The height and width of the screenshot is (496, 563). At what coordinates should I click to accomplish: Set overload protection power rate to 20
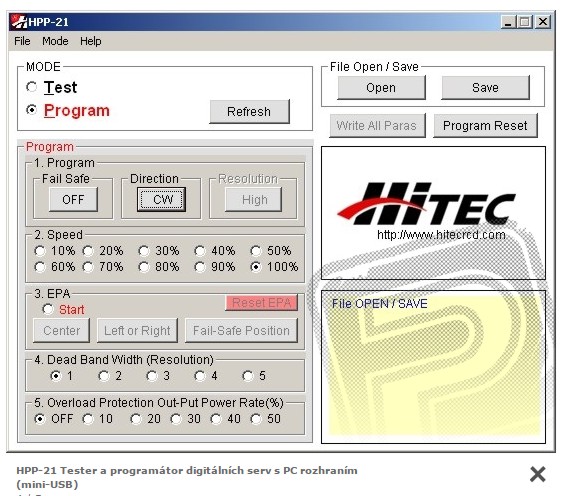point(136,419)
